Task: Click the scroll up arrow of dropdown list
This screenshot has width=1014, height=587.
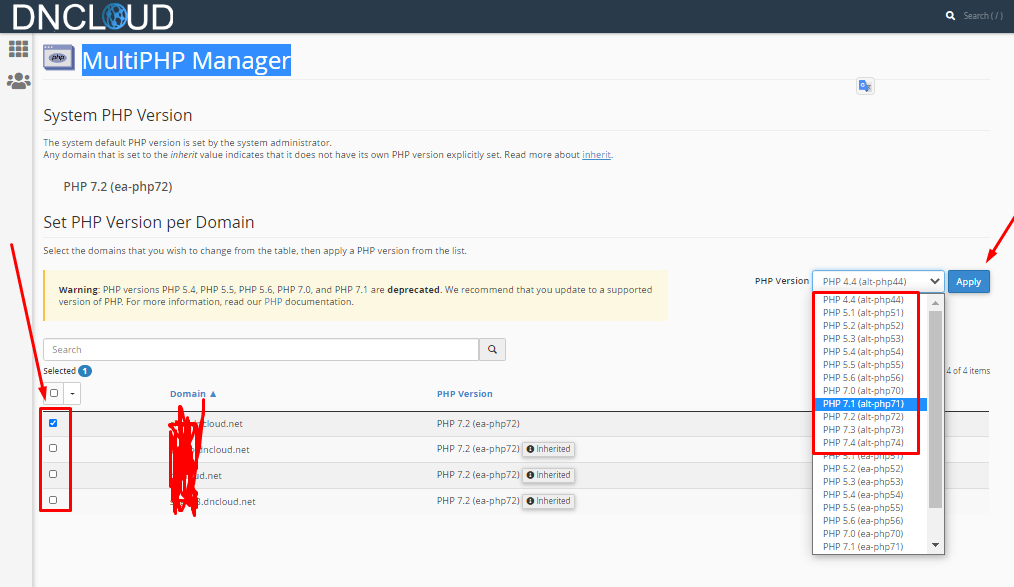Action: (x=935, y=303)
